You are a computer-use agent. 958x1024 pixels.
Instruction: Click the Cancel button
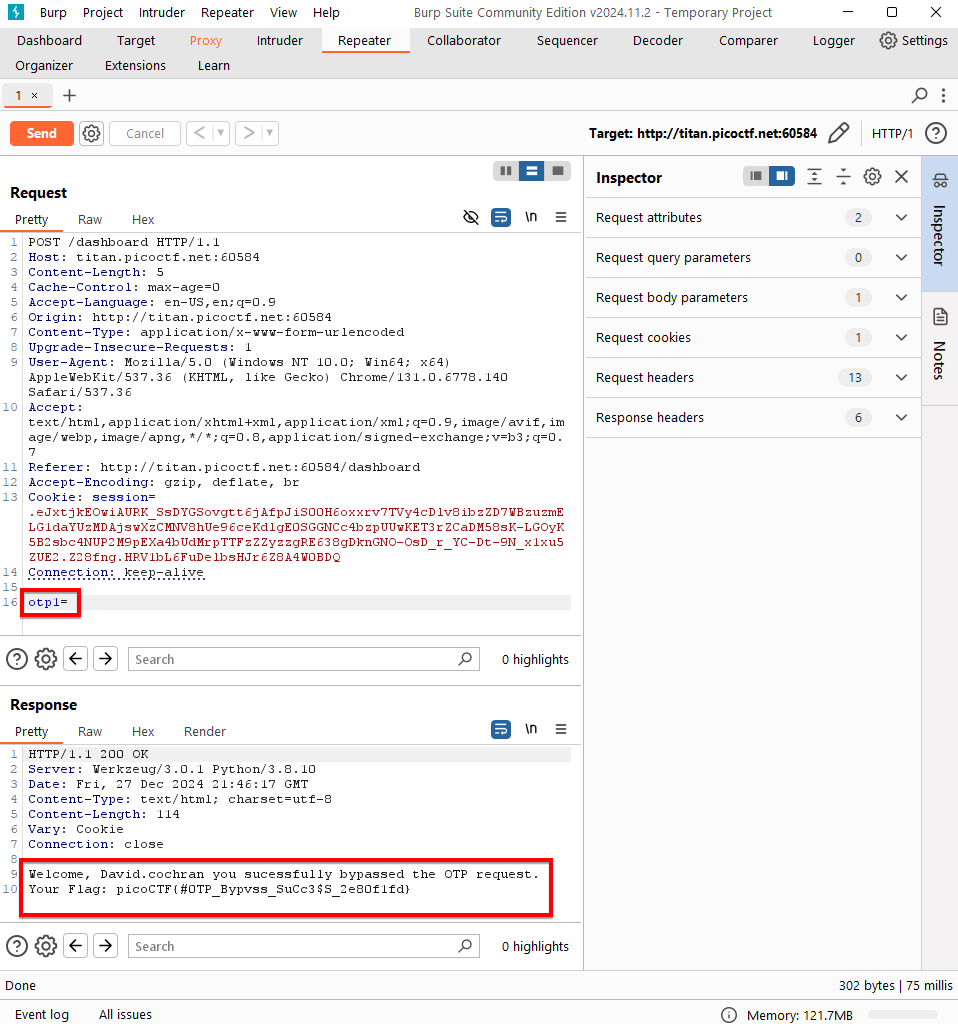pos(145,133)
